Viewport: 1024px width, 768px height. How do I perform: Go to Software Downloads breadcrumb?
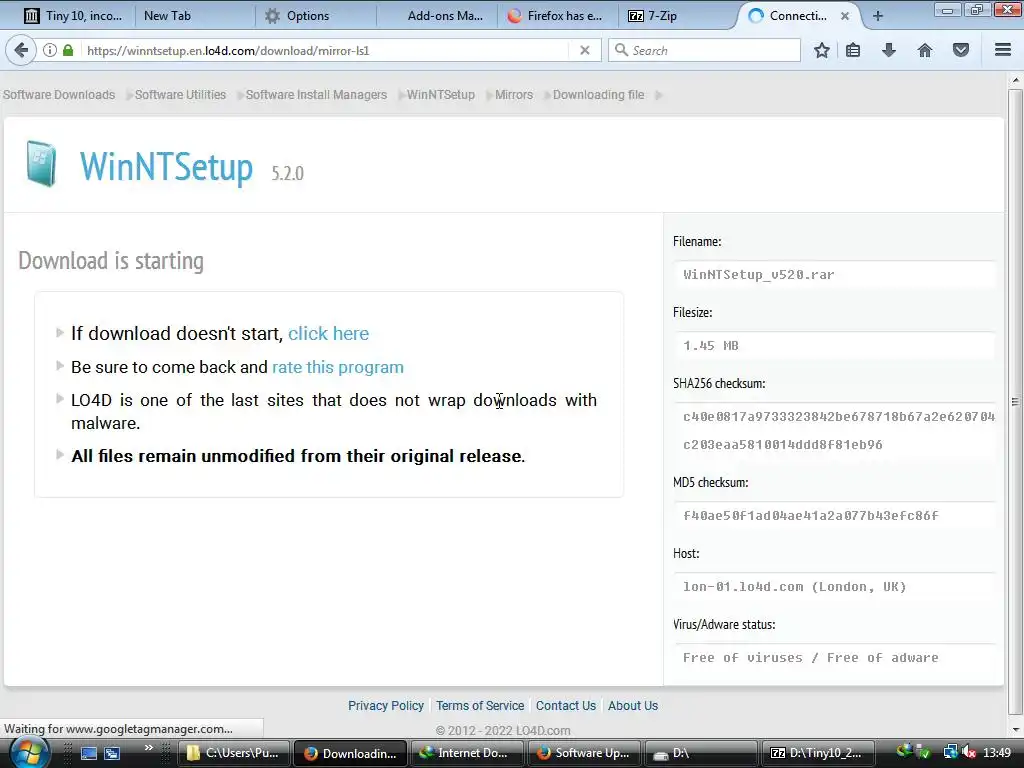click(x=59, y=95)
